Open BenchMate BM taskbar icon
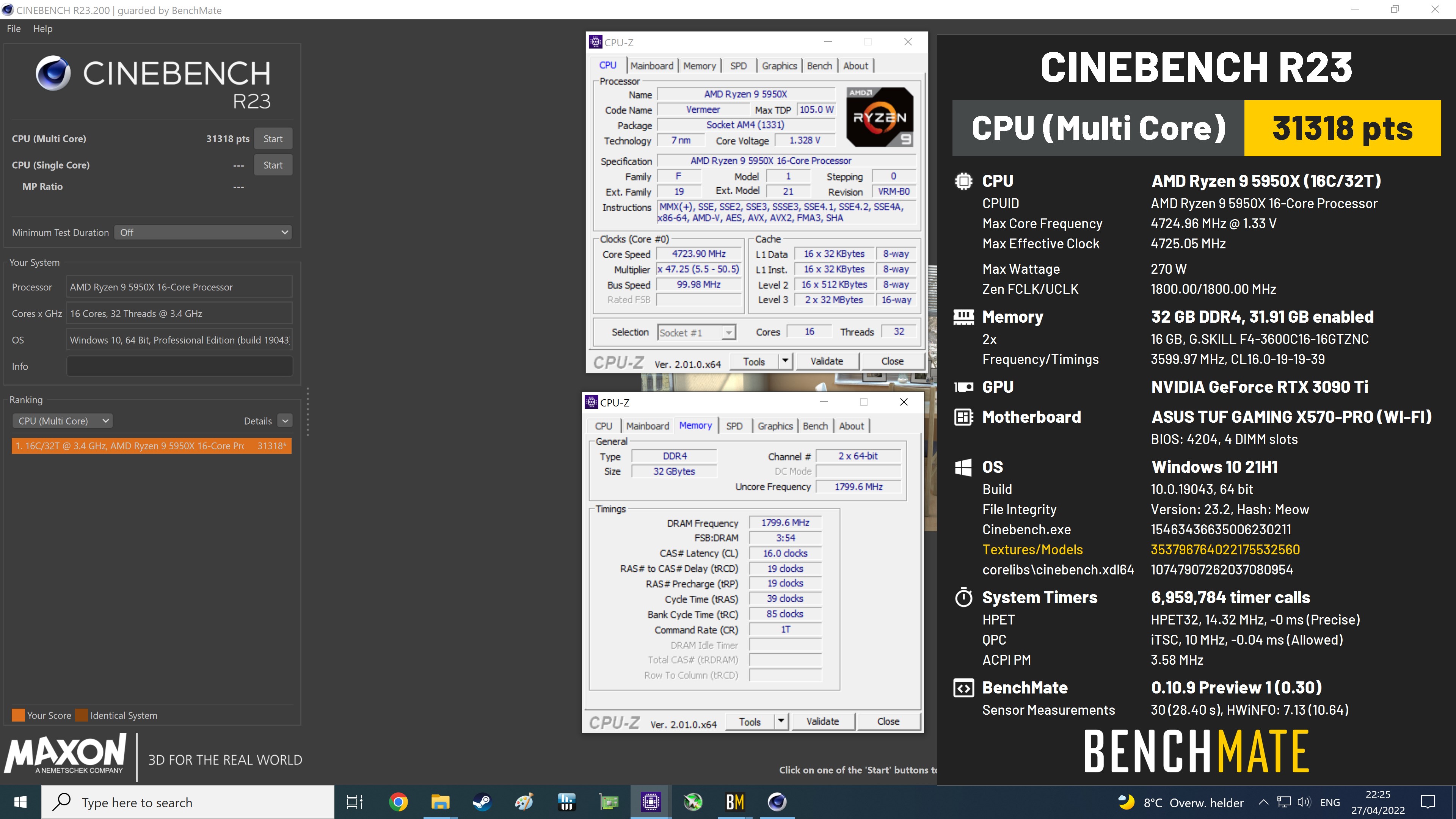This screenshot has height=819, width=1456. coord(735,802)
